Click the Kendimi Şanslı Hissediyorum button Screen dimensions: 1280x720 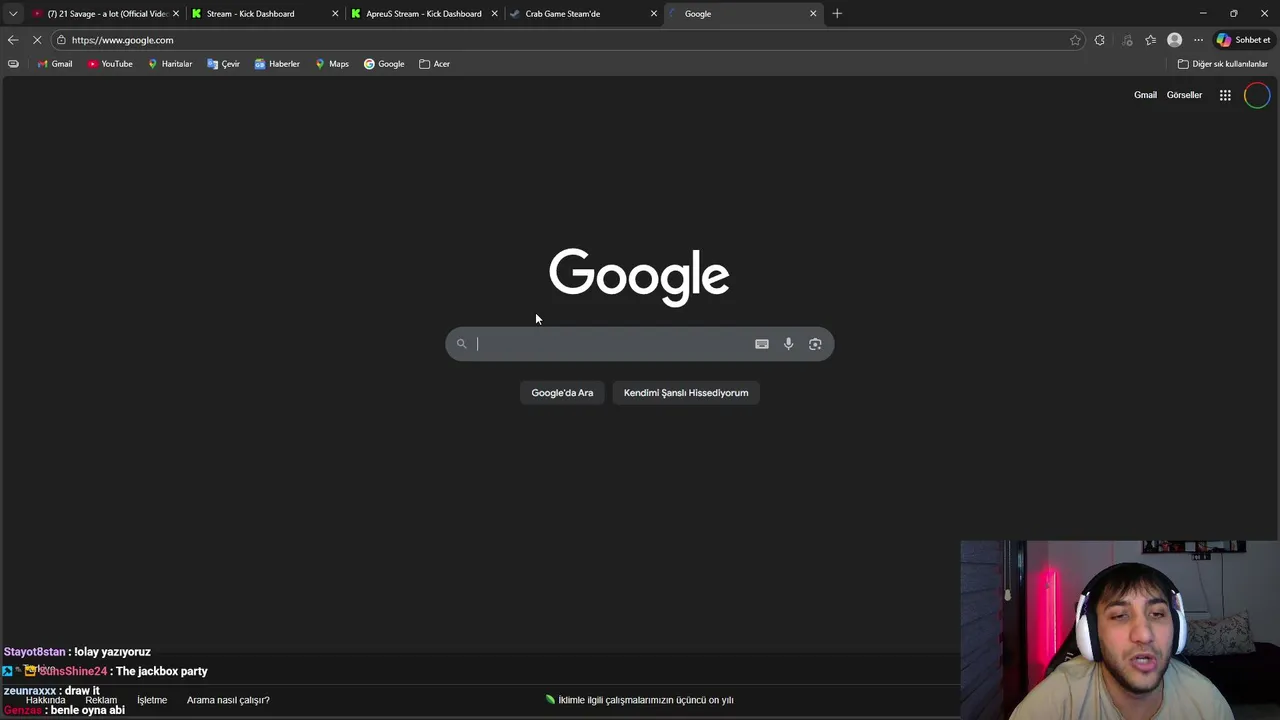pos(686,393)
